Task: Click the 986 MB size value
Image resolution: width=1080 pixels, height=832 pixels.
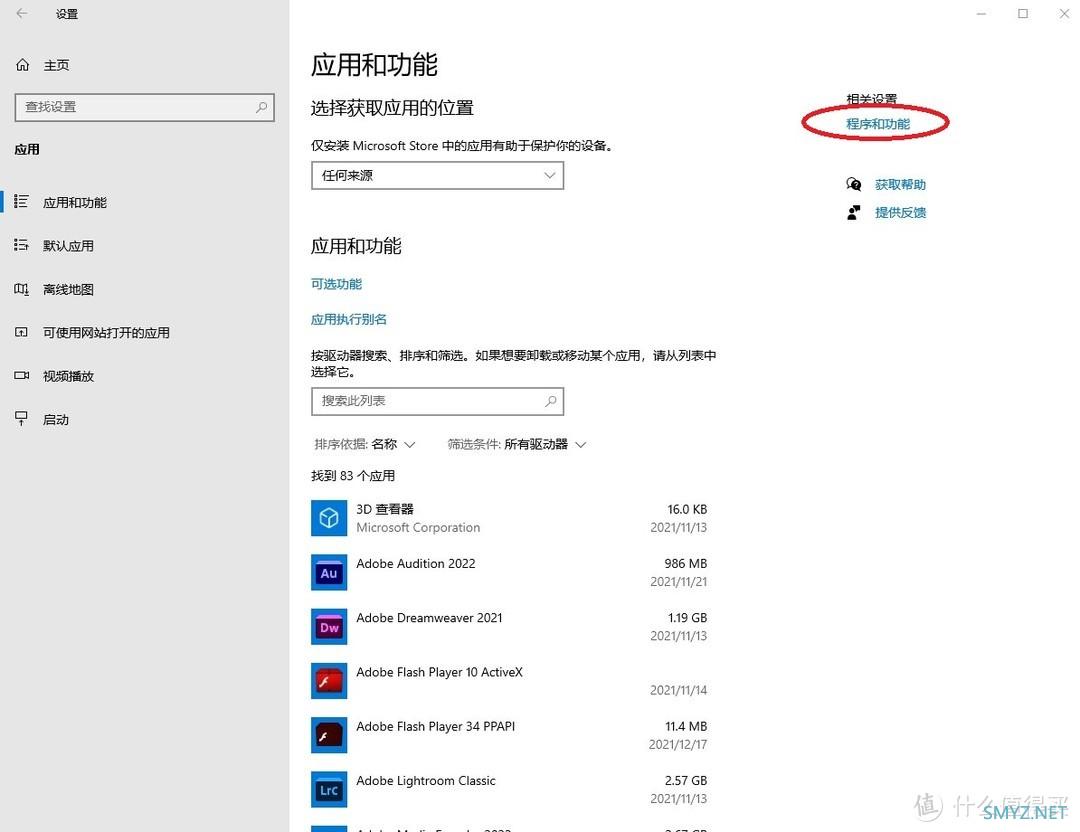Action: click(685, 563)
